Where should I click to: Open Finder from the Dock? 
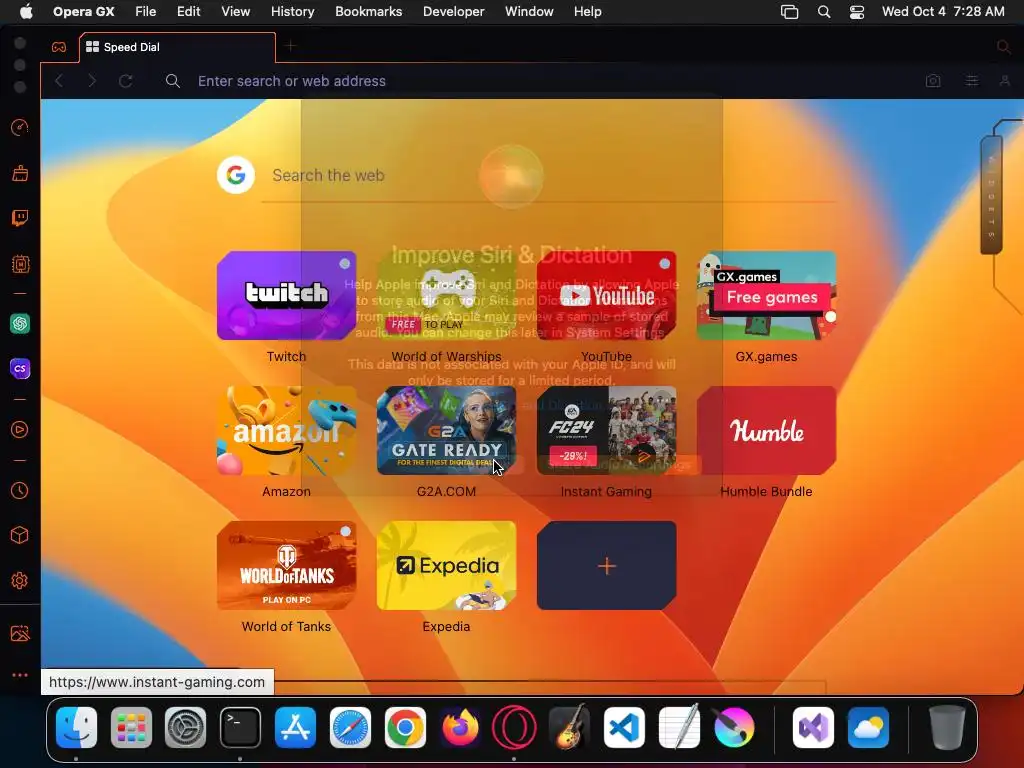coord(76,728)
